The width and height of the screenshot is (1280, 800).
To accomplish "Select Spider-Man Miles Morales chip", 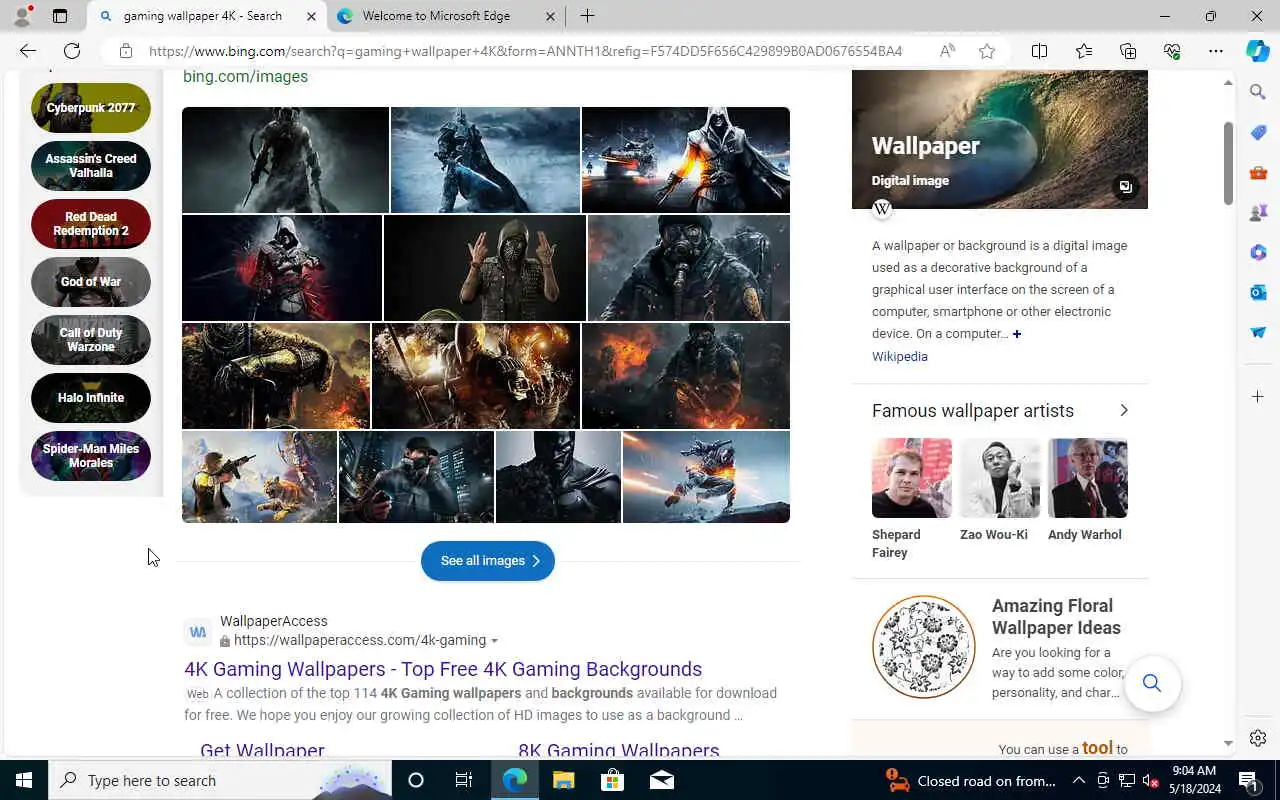I will tap(91, 456).
